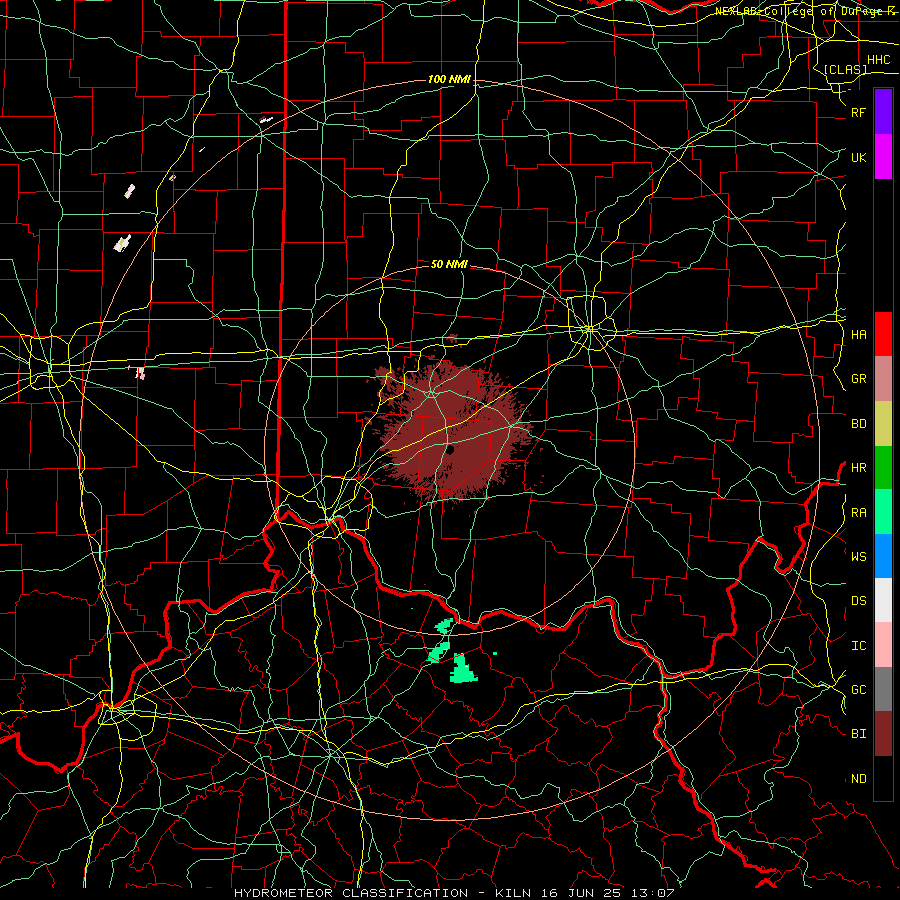The image size is (900, 900).
Task: Click the GC gray legend color block
Action: pos(883,689)
